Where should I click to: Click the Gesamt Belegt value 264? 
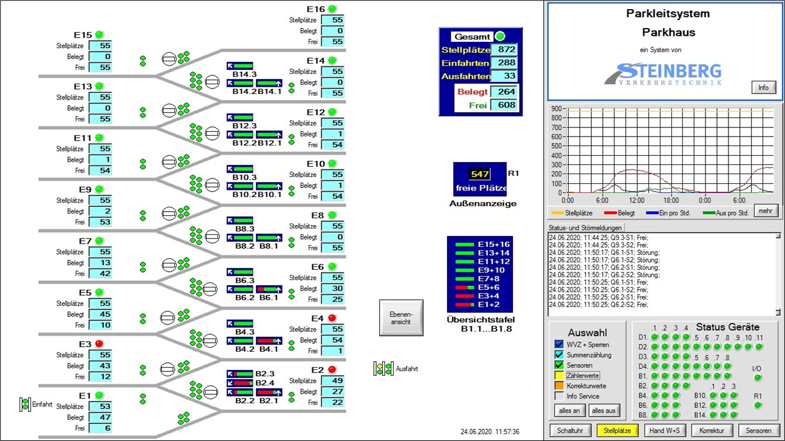[505, 92]
